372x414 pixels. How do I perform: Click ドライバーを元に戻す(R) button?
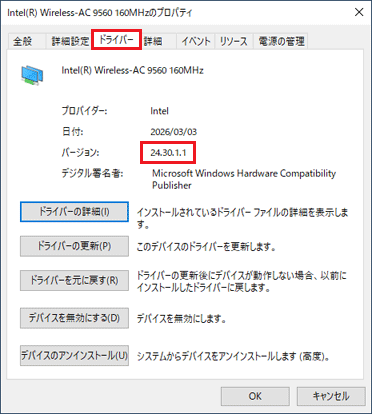click(x=74, y=280)
